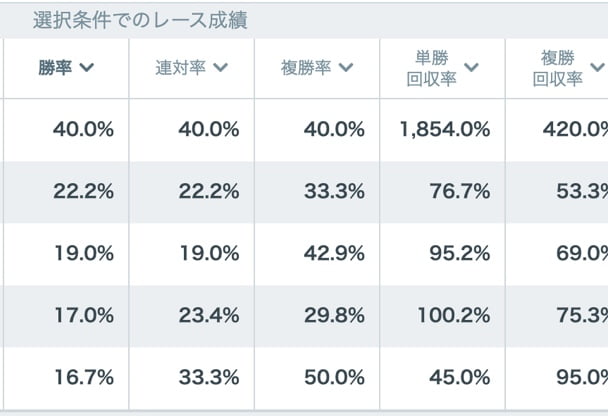The height and width of the screenshot is (416, 608).
Task: Click the sort chevron beside 複勝回収率
Action: [597, 68]
